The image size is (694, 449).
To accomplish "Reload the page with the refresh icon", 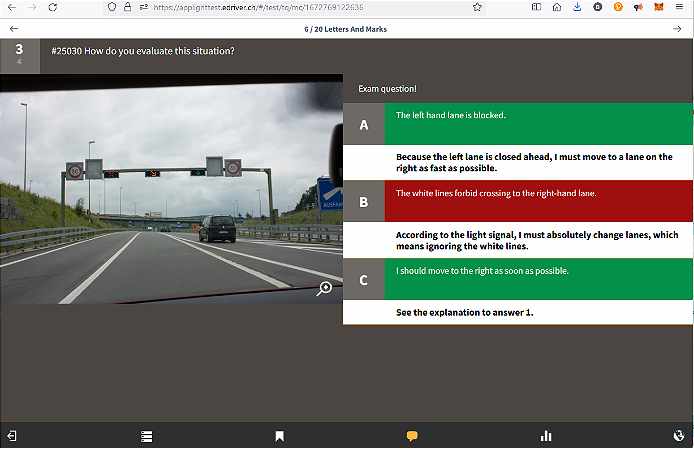I will (53, 7).
